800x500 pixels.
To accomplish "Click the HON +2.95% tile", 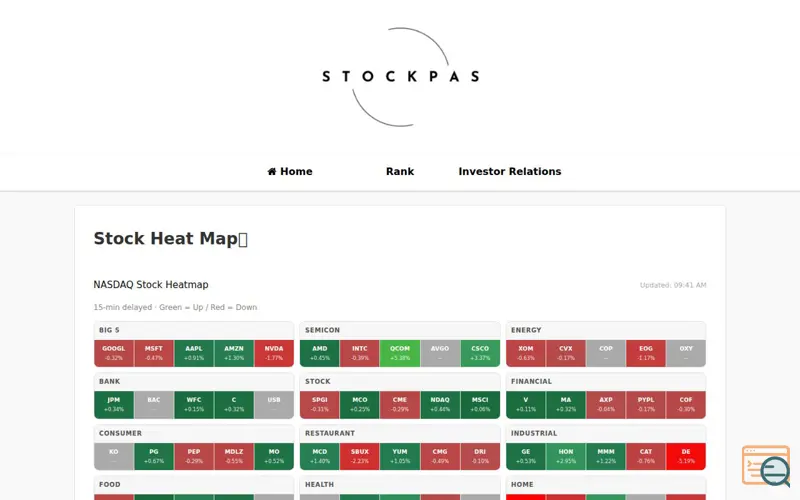I will 566,456.
